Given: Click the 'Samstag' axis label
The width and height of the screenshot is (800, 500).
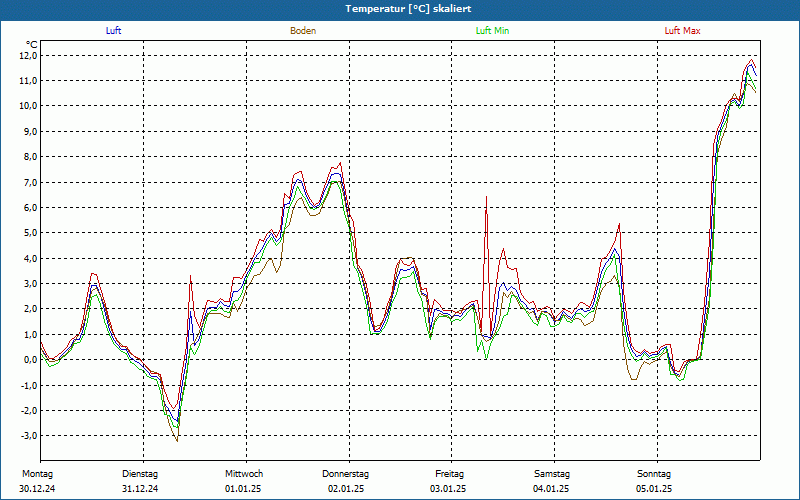Looking at the screenshot, I should [552, 473].
